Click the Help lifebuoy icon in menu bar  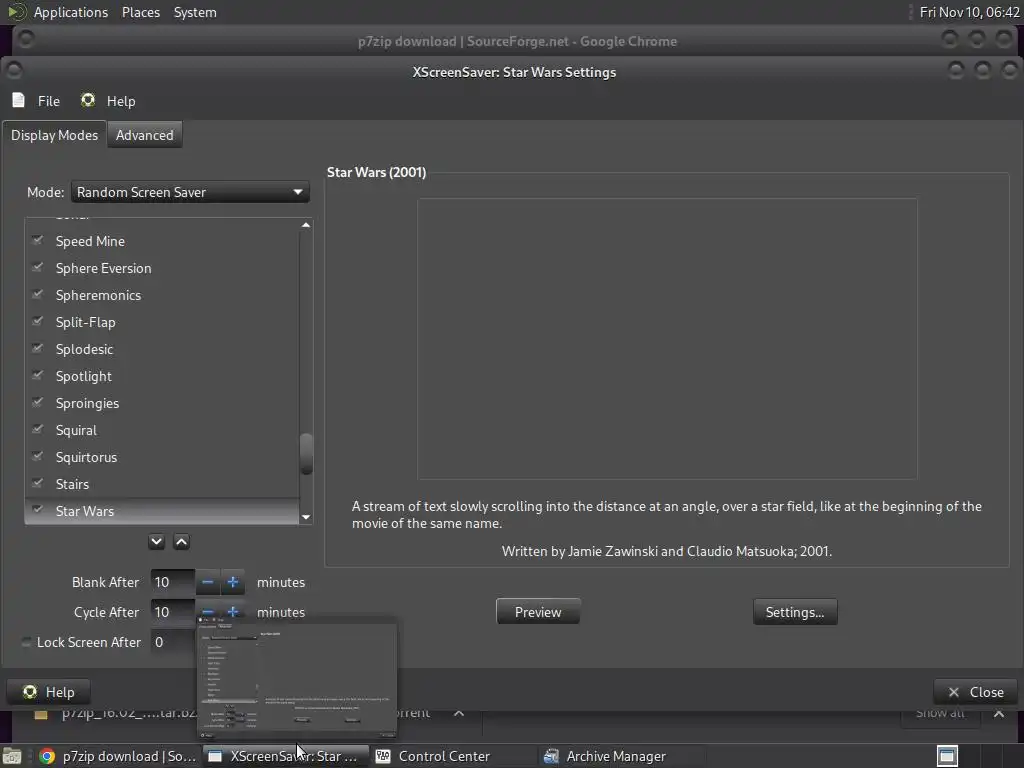[88, 100]
